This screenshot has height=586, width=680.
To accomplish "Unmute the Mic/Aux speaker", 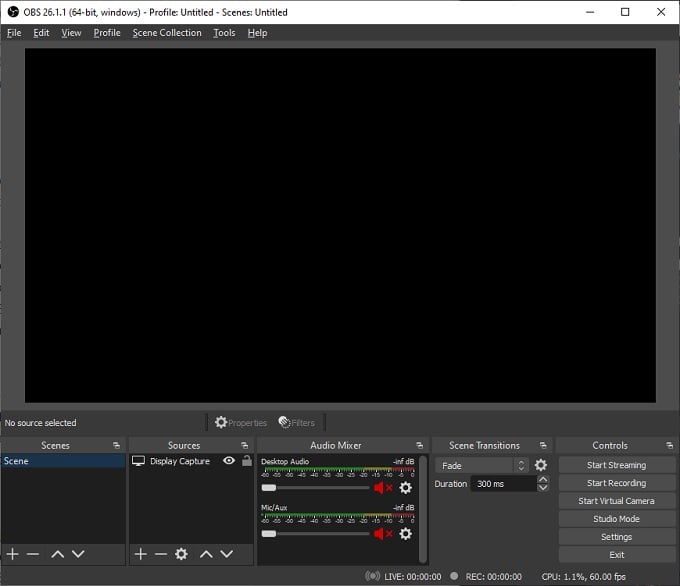I will click(383, 534).
